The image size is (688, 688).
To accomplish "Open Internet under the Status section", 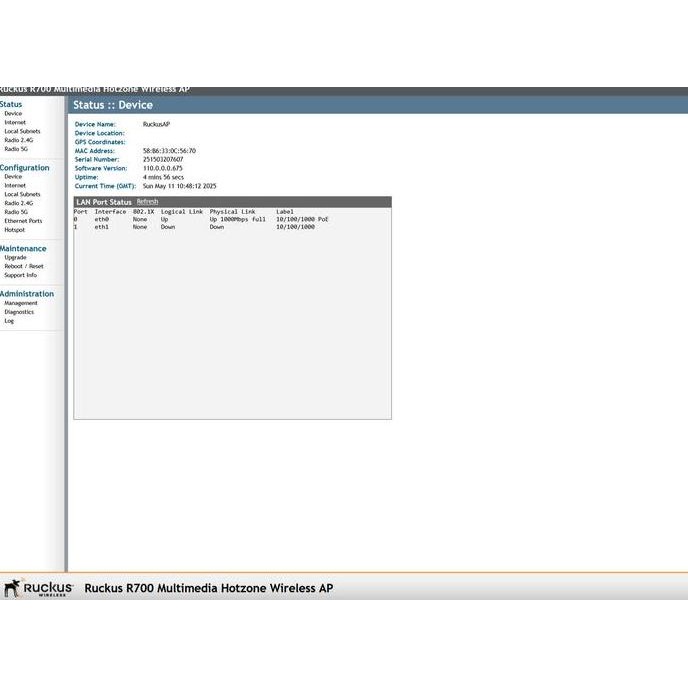I will click(x=15, y=122).
